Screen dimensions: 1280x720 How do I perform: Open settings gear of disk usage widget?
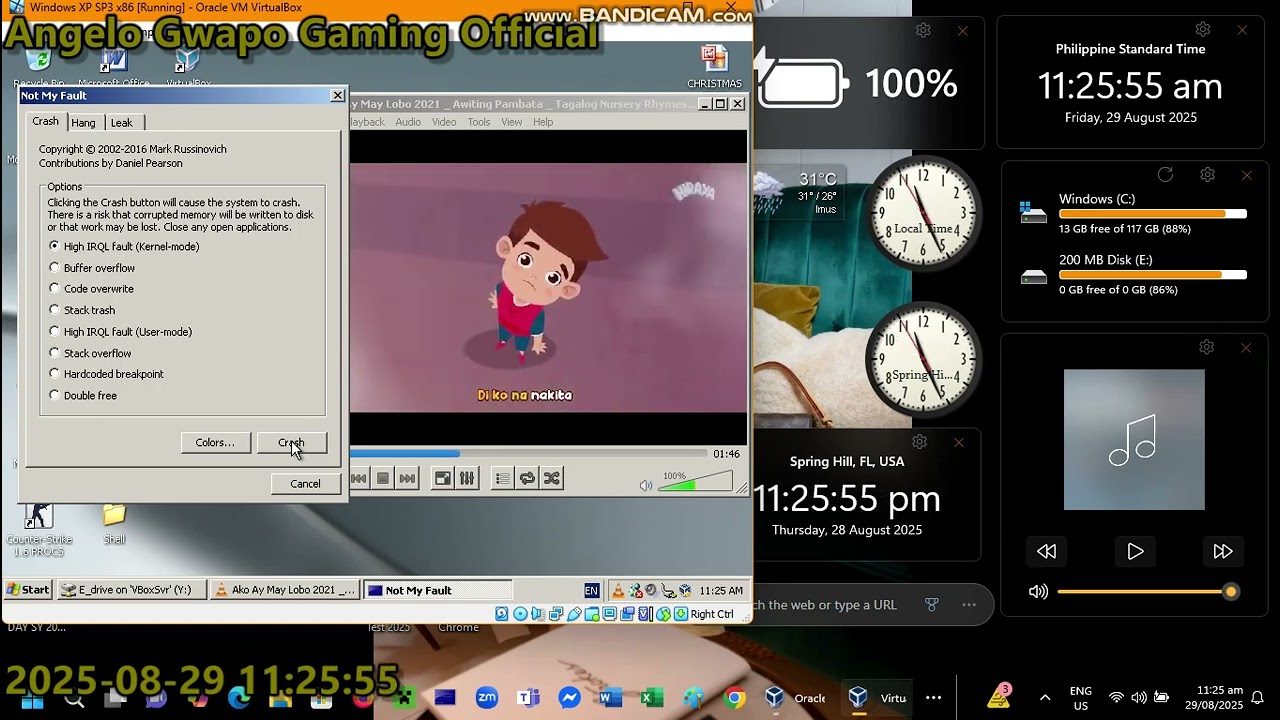[x=1207, y=175]
